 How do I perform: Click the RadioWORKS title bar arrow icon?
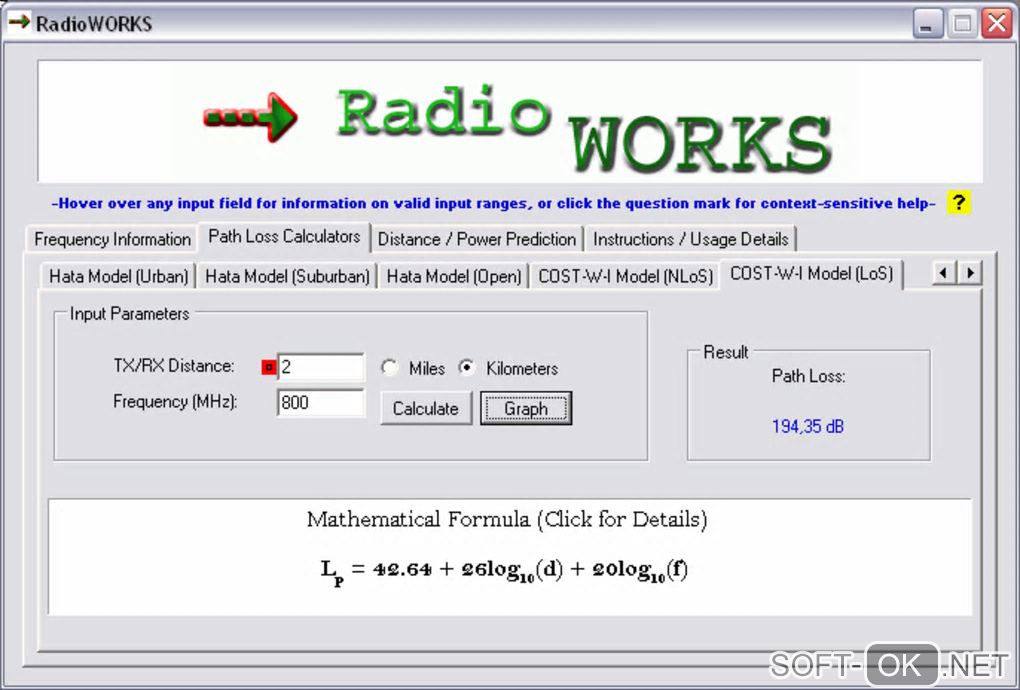tap(19, 23)
